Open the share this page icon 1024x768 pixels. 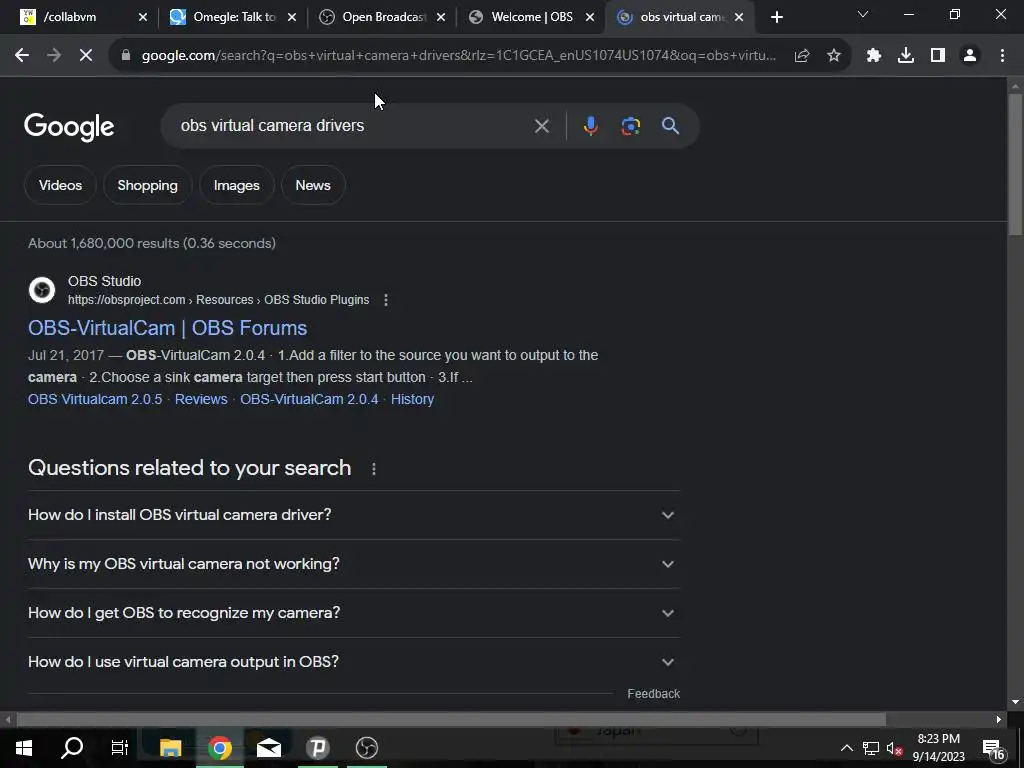click(802, 56)
